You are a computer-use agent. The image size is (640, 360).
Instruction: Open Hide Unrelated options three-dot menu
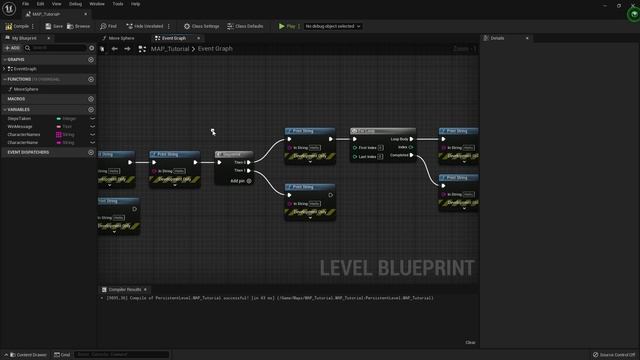click(169, 26)
